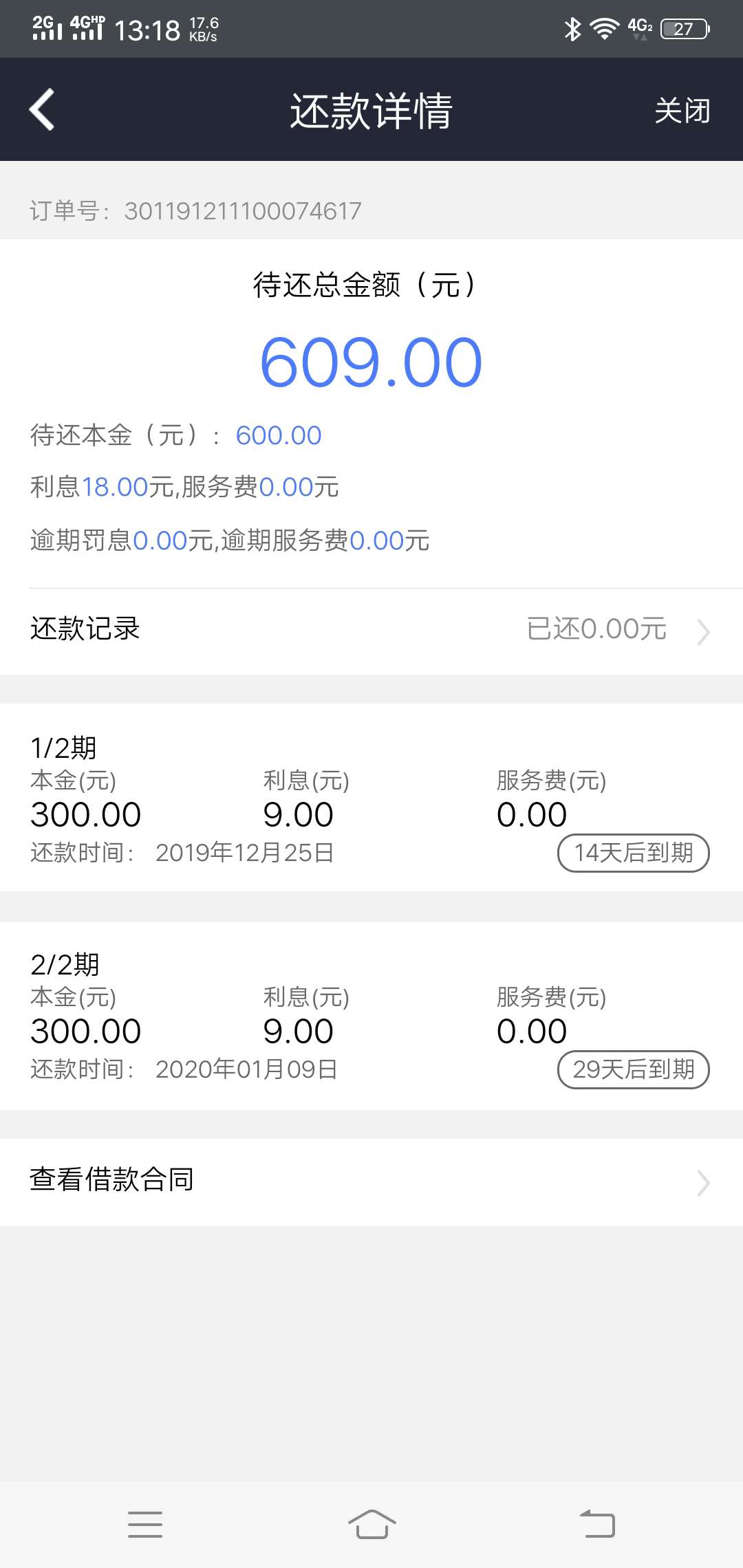Image resolution: width=743 pixels, height=1568 pixels.
Task: Tap the chevron on 查看借款合同 row
Action: coord(702,1183)
